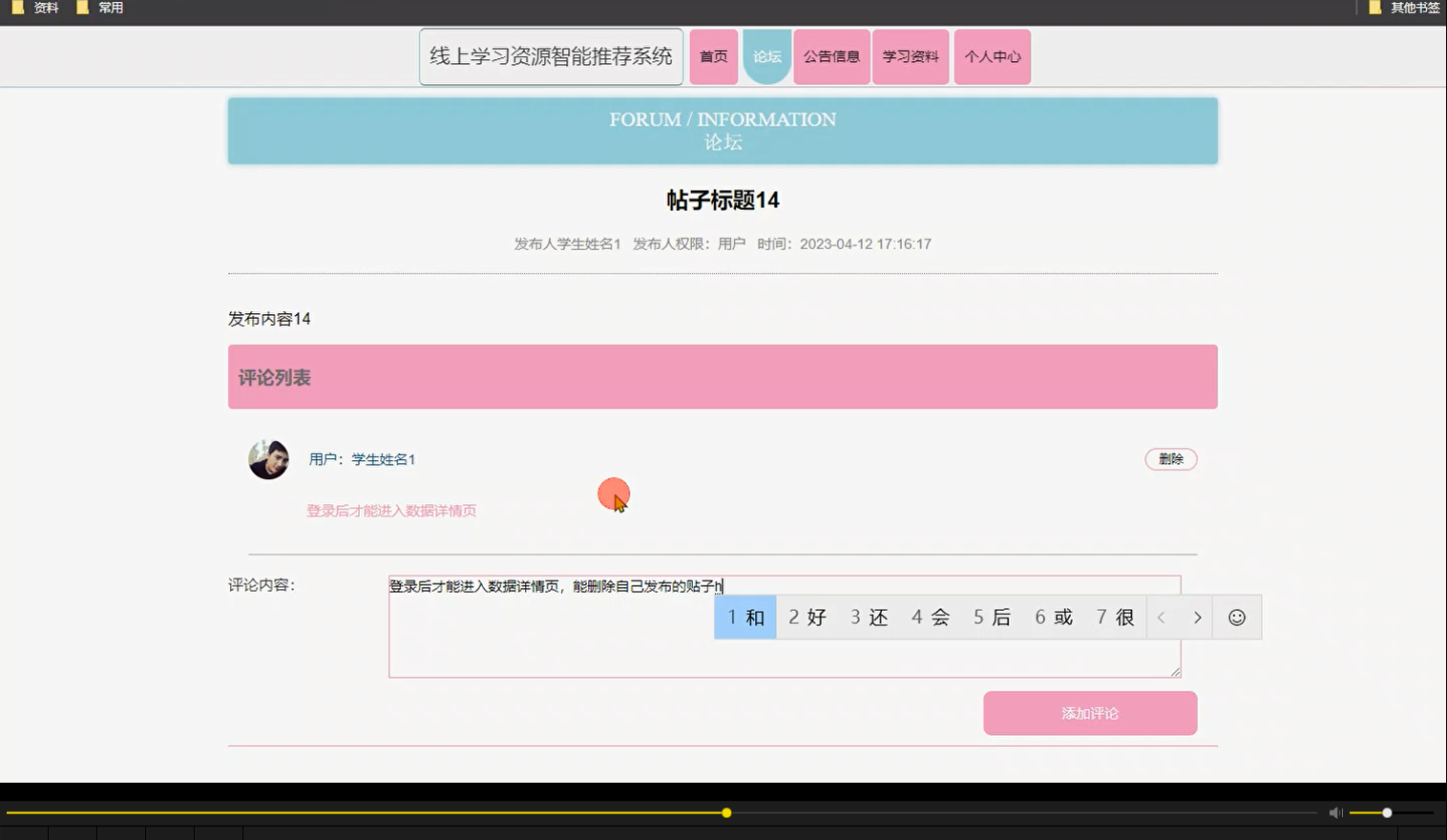
Task: Open the 常用 bookmarks folder
Action: (x=101, y=7)
